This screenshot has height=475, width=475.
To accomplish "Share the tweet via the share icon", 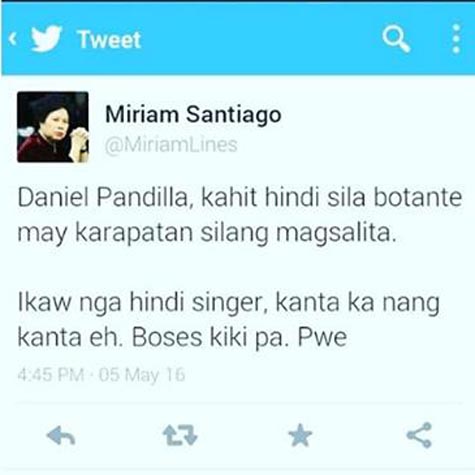I will tap(419, 435).
